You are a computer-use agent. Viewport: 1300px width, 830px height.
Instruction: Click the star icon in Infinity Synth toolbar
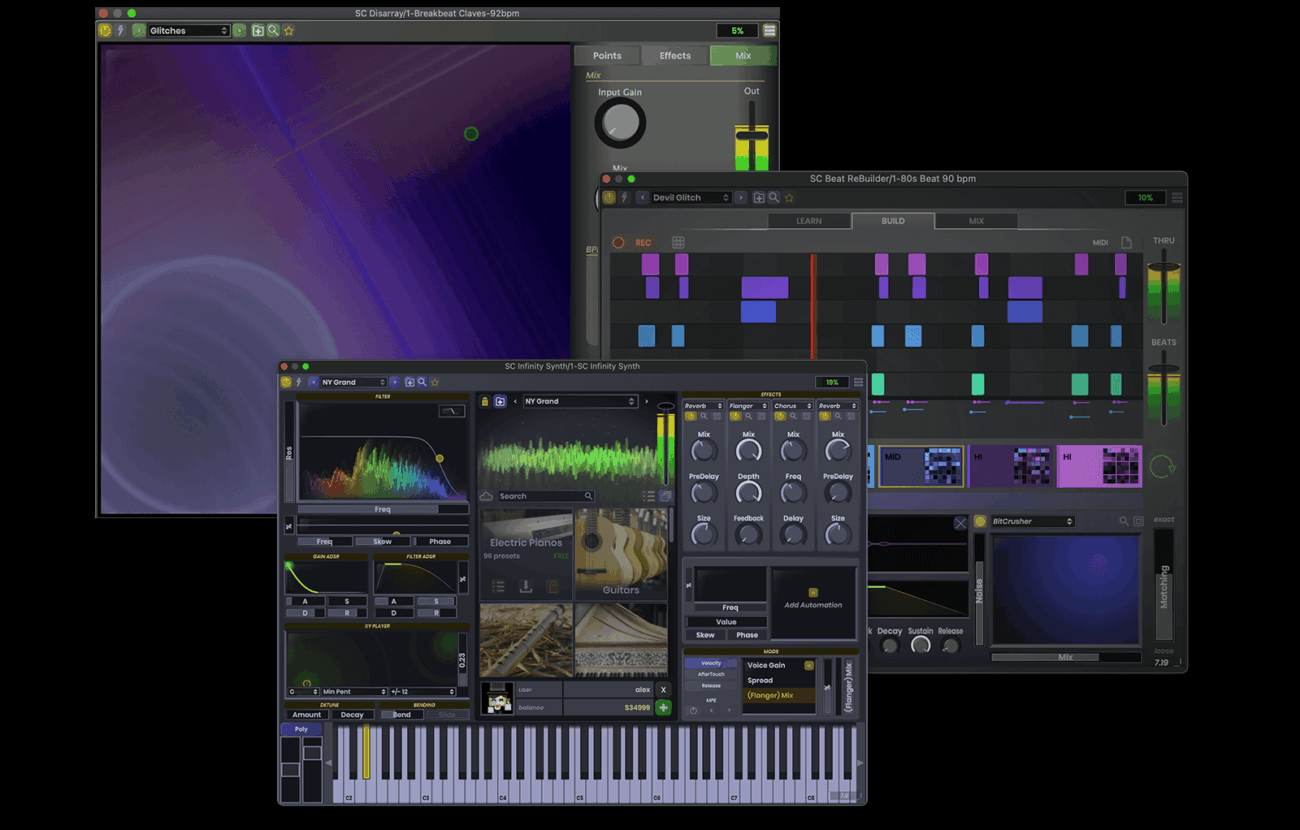435,382
